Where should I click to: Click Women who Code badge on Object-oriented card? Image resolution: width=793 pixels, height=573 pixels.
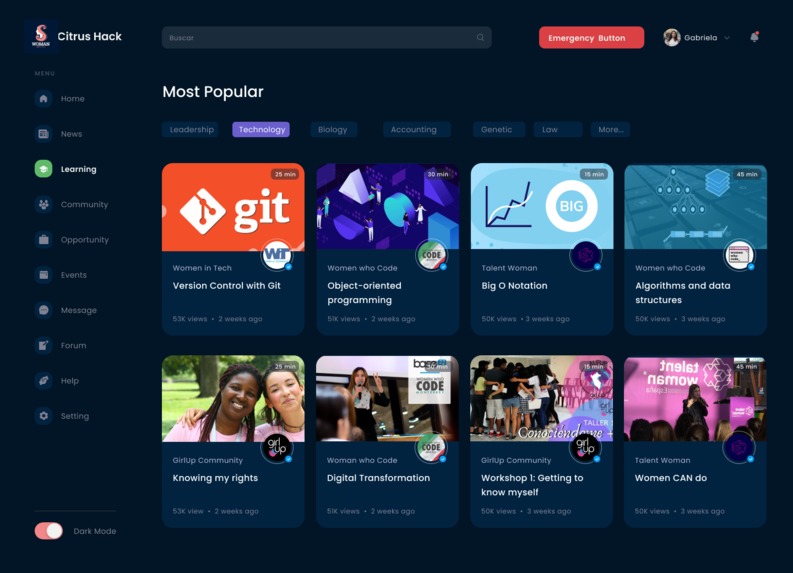pyautogui.click(x=431, y=254)
